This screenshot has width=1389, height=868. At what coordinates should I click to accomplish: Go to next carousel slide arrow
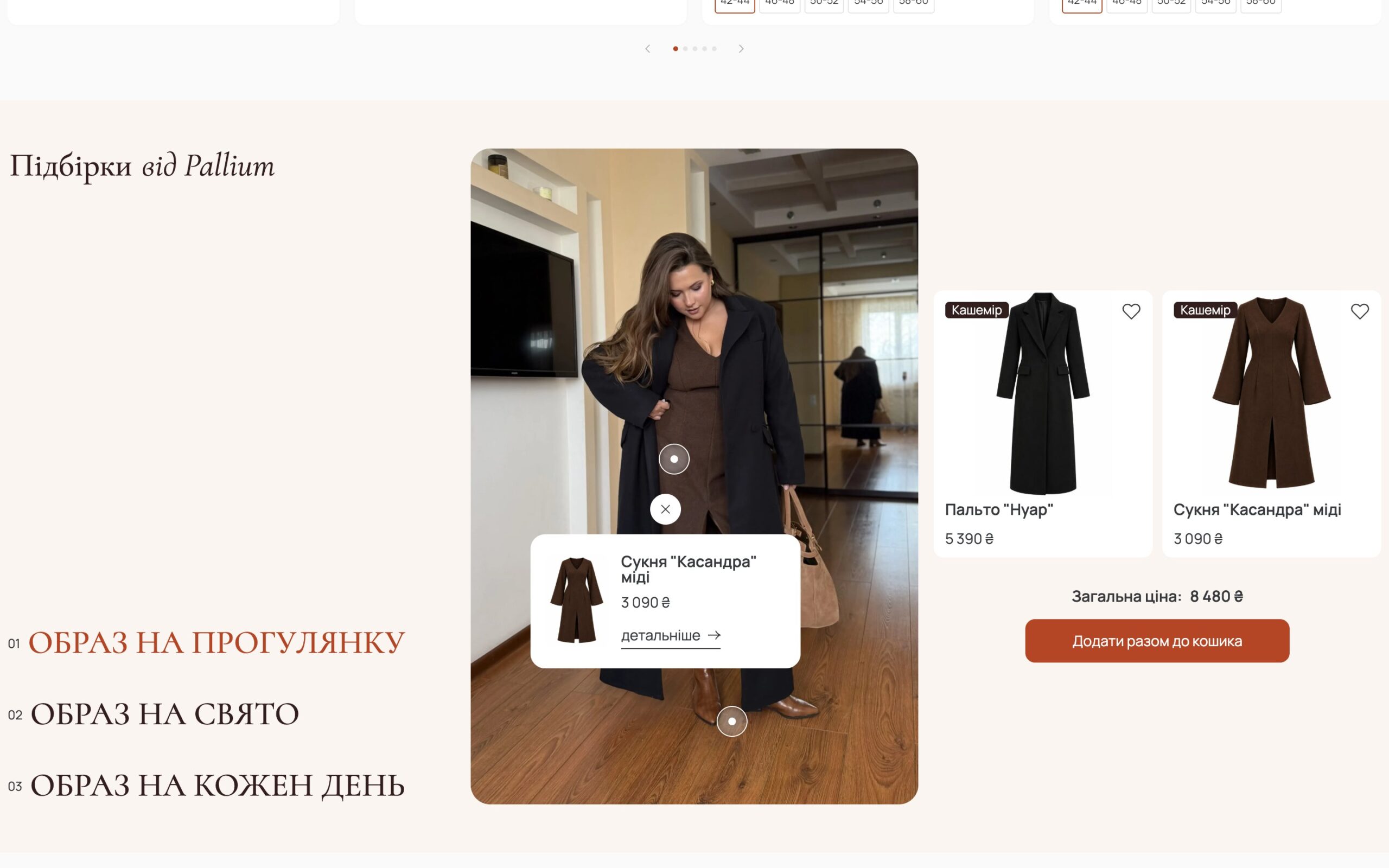click(741, 49)
